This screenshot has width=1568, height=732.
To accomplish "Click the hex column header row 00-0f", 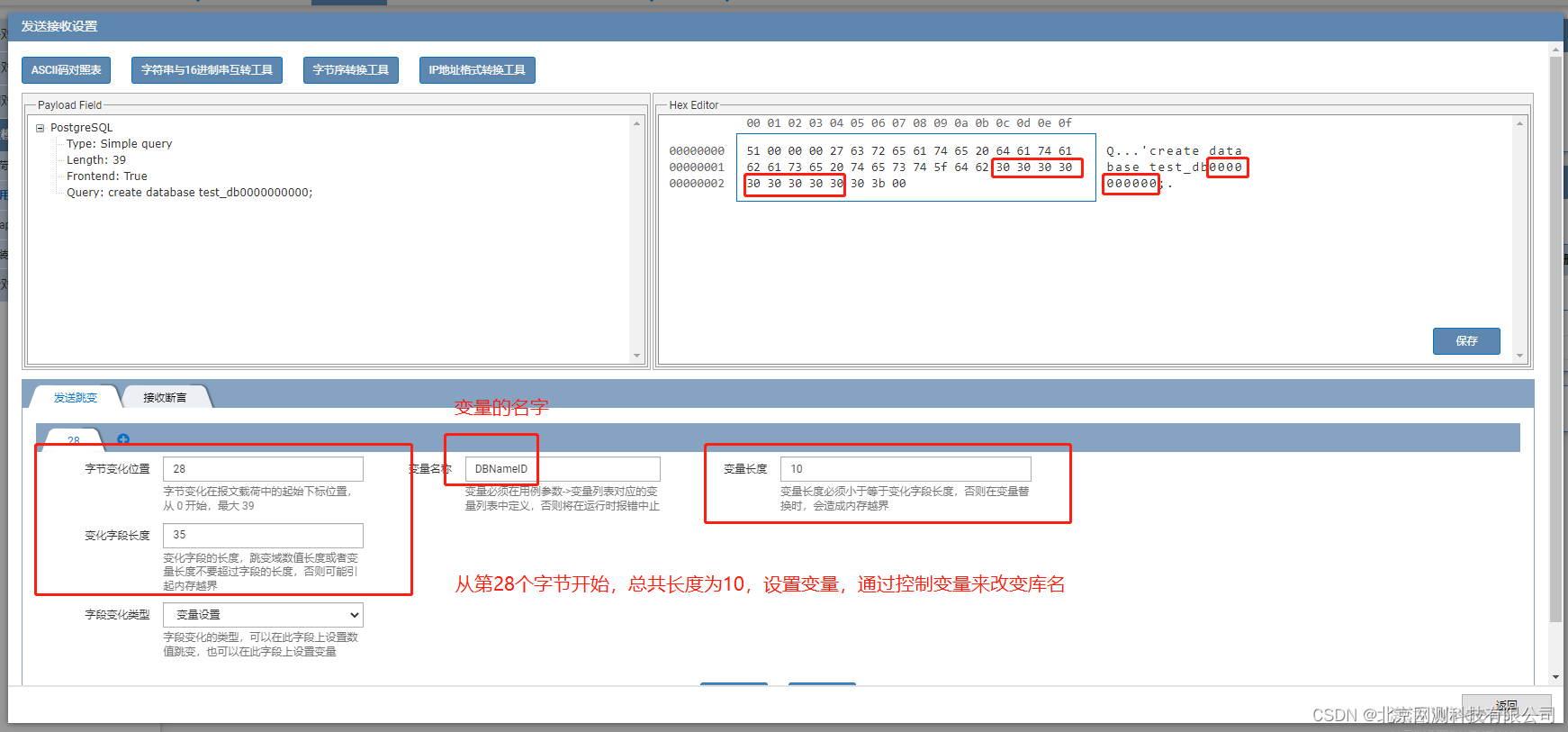I will click(909, 123).
